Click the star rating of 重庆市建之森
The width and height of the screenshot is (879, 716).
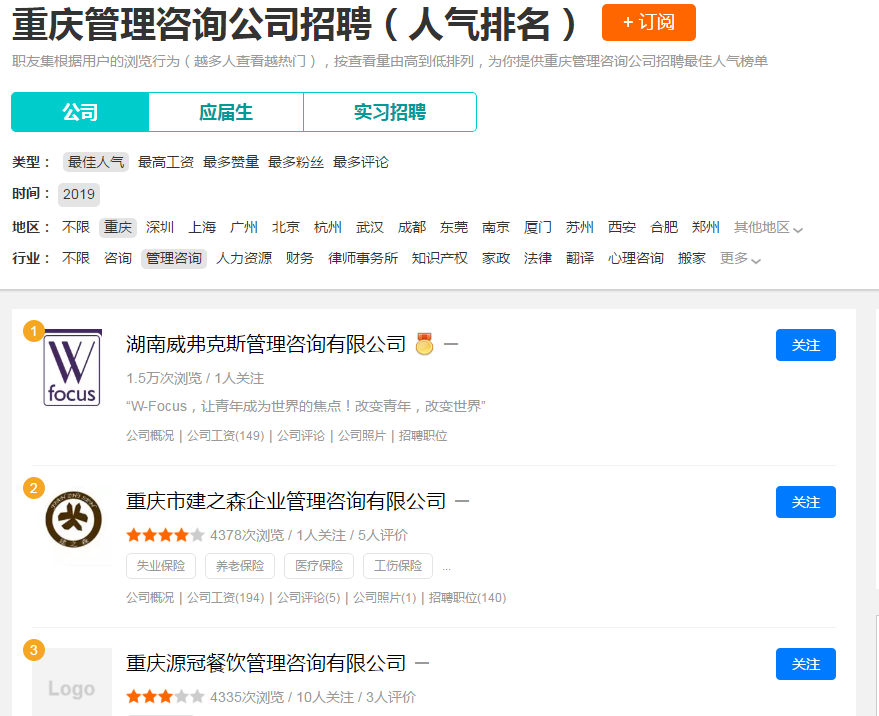pyautogui.click(x=165, y=535)
